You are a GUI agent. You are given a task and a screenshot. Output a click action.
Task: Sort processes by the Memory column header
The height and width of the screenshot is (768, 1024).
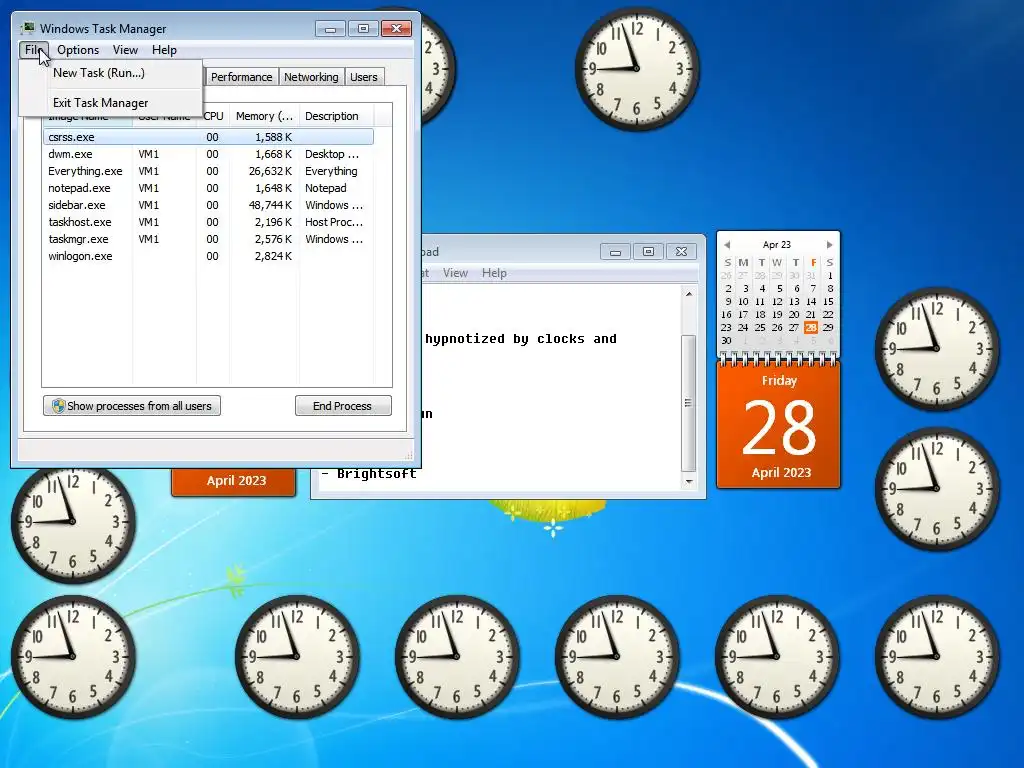click(x=264, y=116)
